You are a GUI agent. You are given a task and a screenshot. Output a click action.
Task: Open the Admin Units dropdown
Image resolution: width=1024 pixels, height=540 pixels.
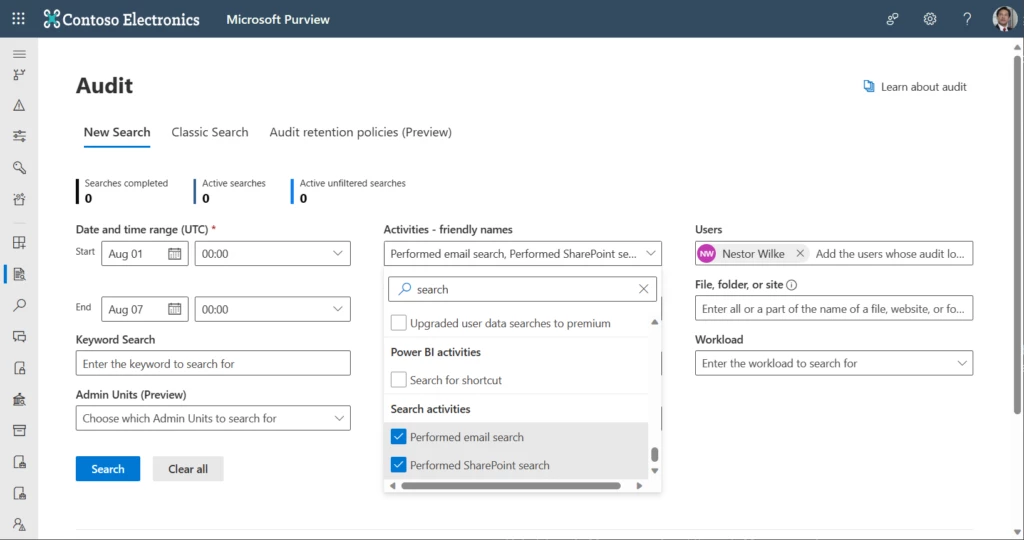tap(213, 418)
